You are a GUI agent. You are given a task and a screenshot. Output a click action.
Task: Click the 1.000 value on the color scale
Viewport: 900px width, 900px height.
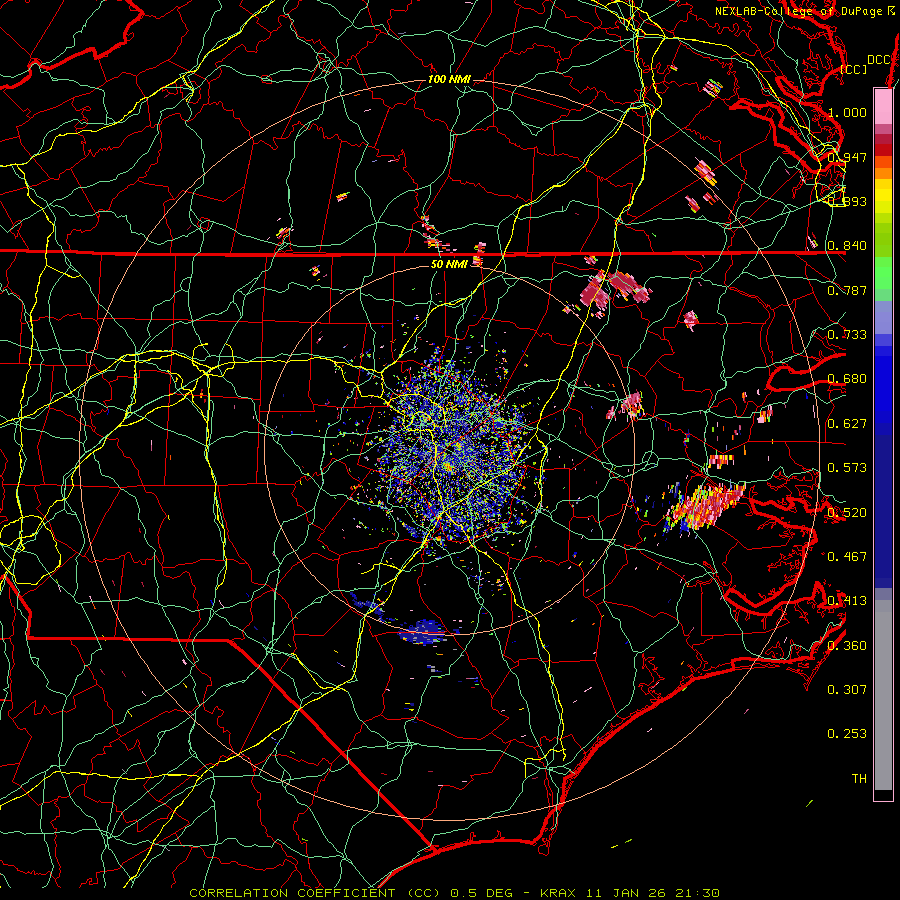pyautogui.click(x=847, y=112)
